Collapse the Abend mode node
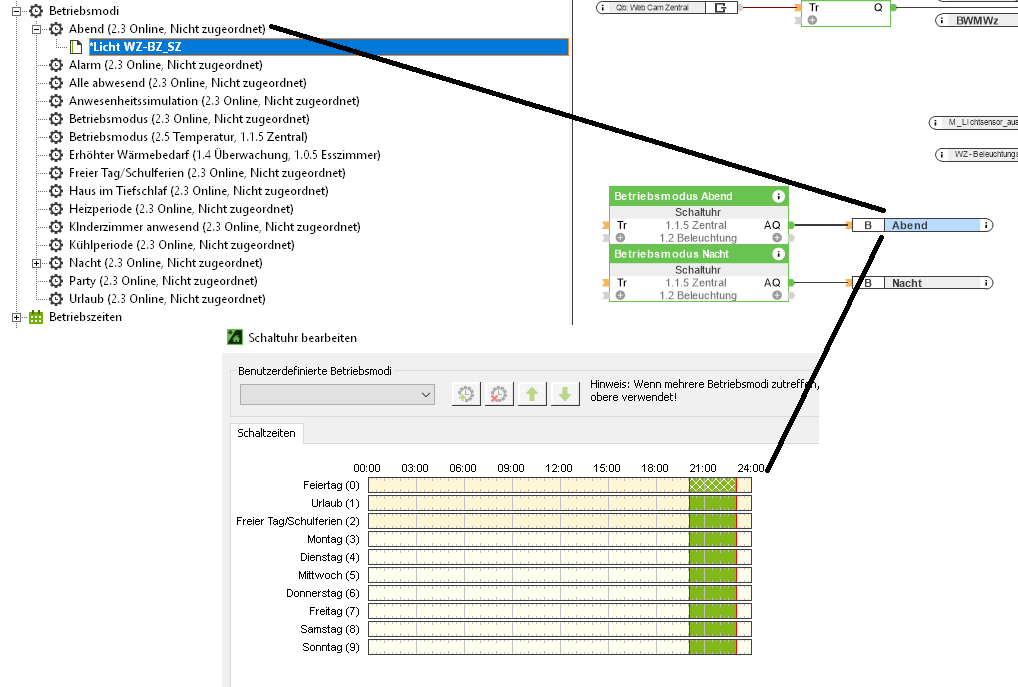 (37, 29)
